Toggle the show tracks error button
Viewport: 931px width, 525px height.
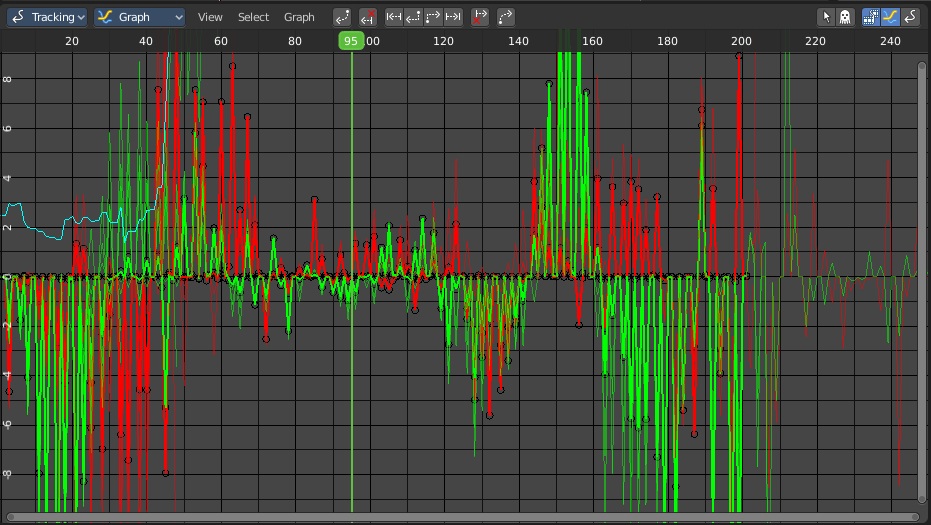pyautogui.click(x=910, y=17)
